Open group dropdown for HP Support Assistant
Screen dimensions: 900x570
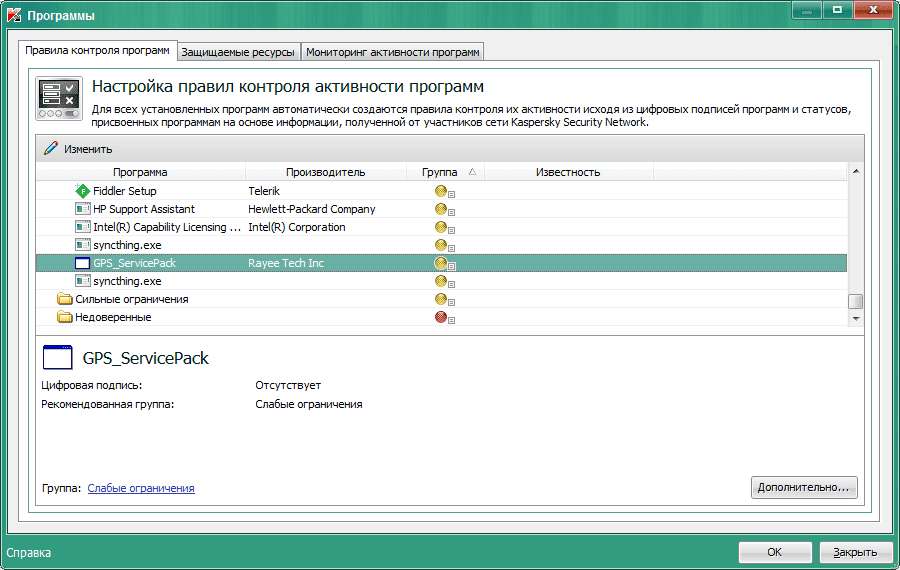click(x=452, y=211)
